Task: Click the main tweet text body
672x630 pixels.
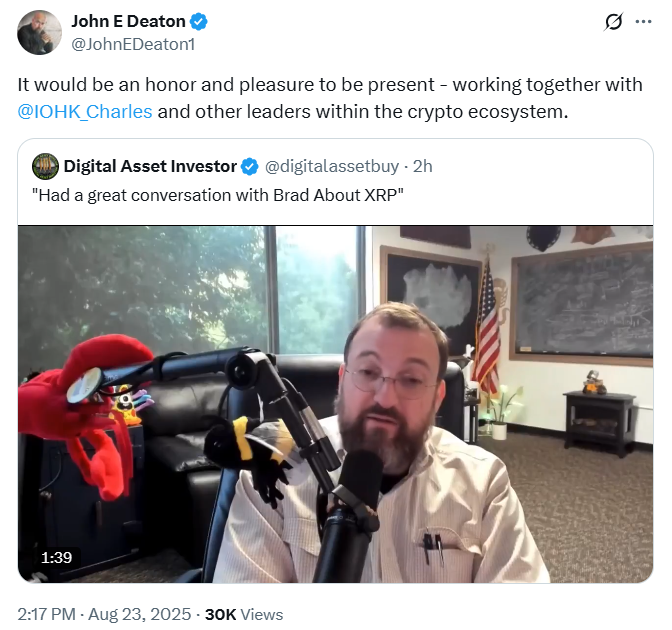Action: click(x=330, y=98)
